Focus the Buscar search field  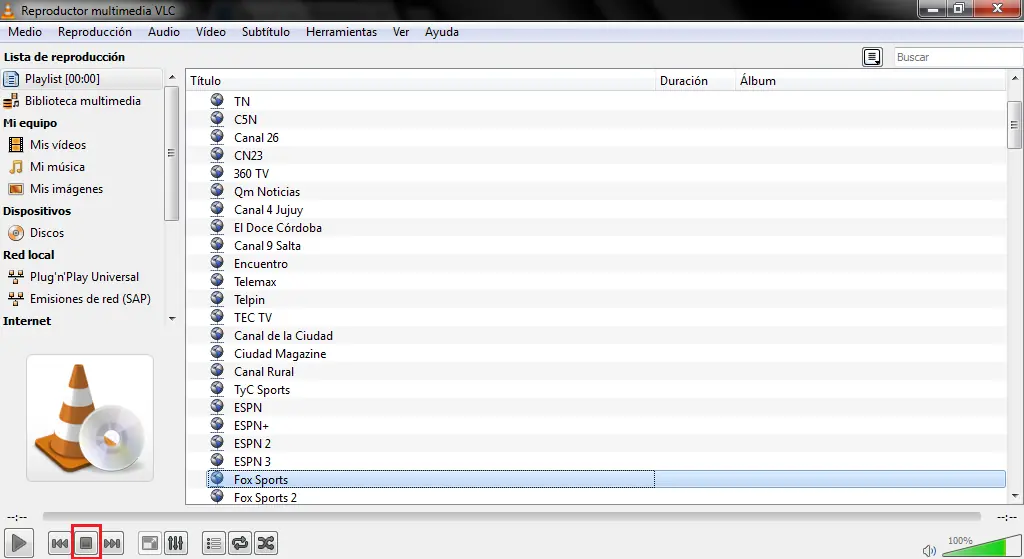pyautogui.click(x=958, y=57)
